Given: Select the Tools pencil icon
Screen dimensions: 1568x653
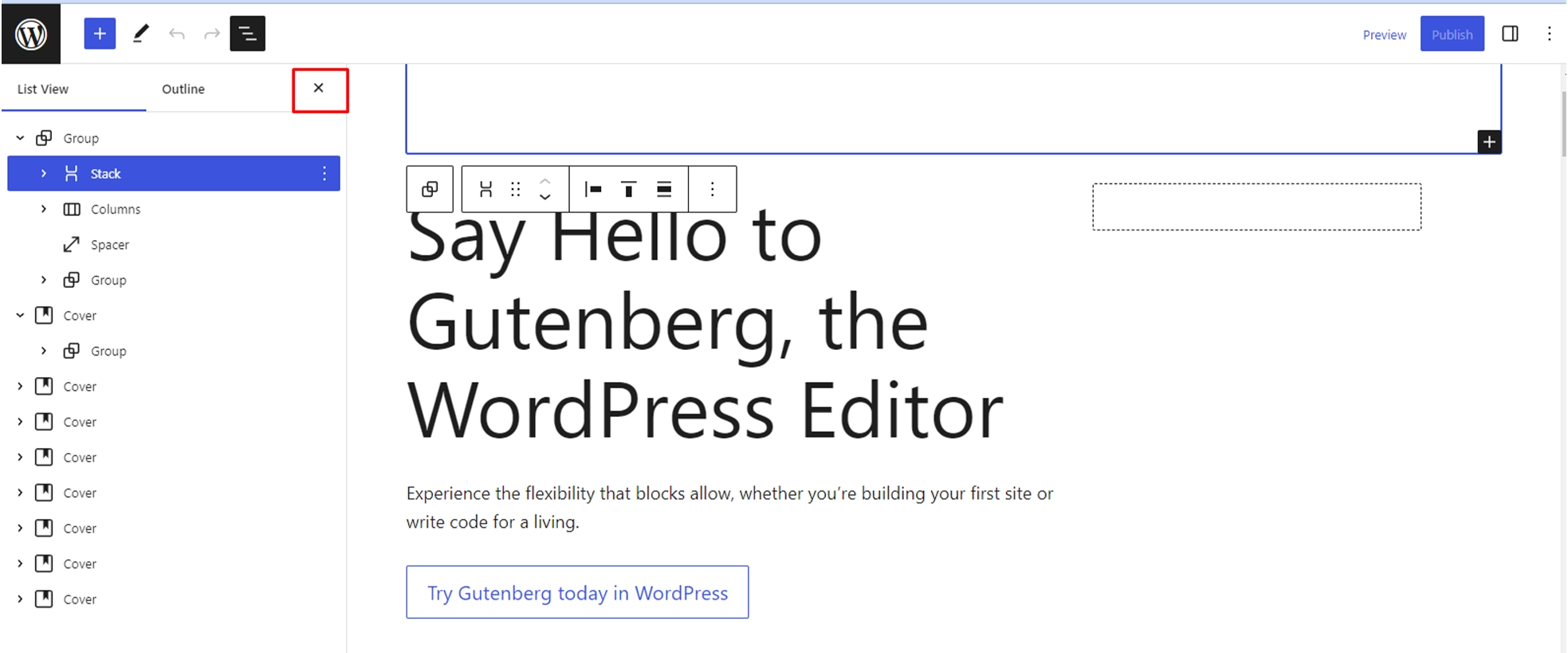Looking at the screenshot, I should pyautogui.click(x=141, y=33).
